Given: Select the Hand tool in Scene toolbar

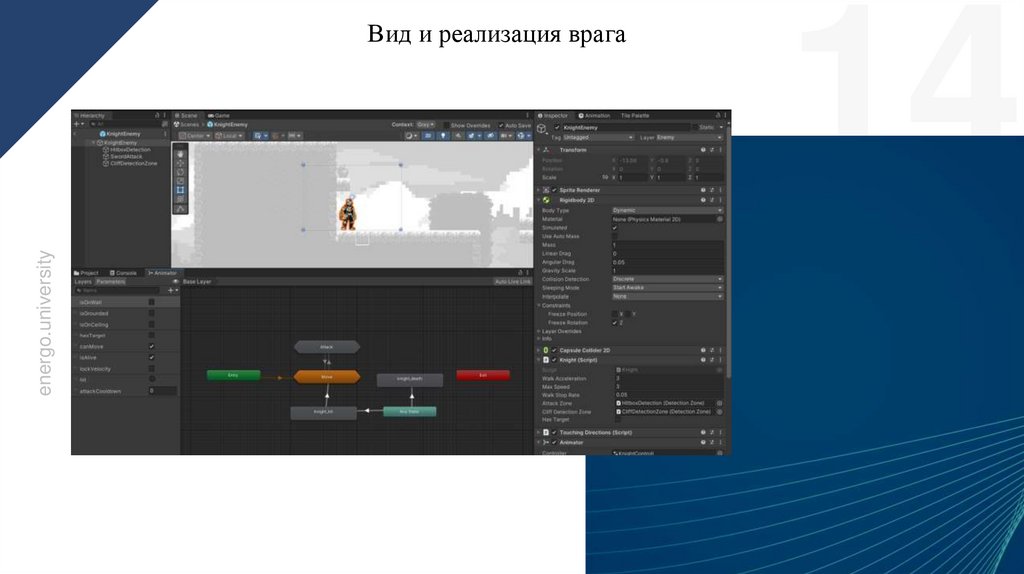Looking at the screenshot, I should 180,154.
